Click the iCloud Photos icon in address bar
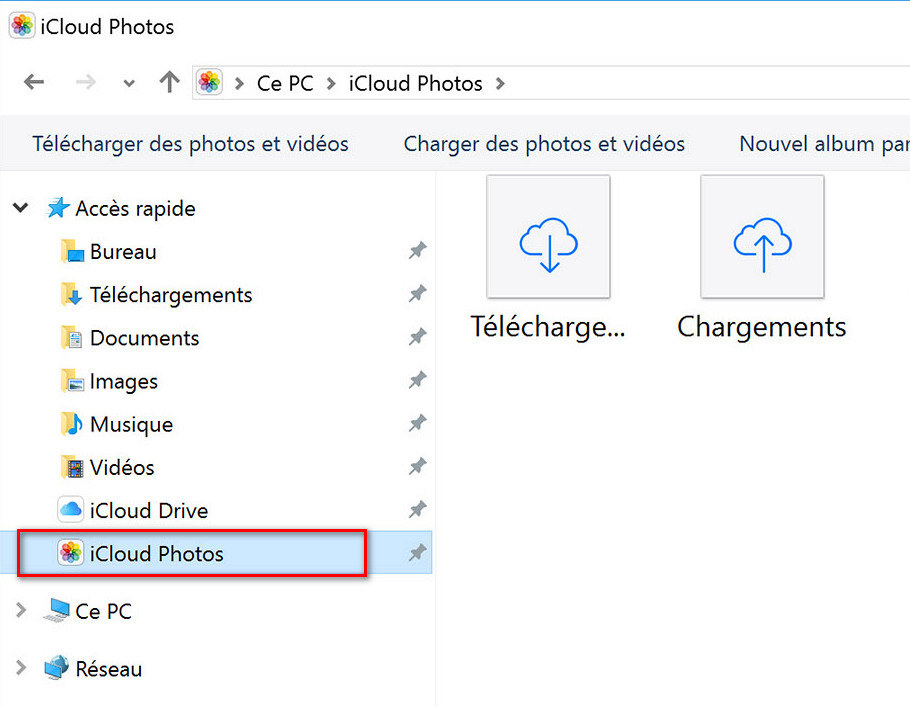The width and height of the screenshot is (910, 707). point(209,83)
